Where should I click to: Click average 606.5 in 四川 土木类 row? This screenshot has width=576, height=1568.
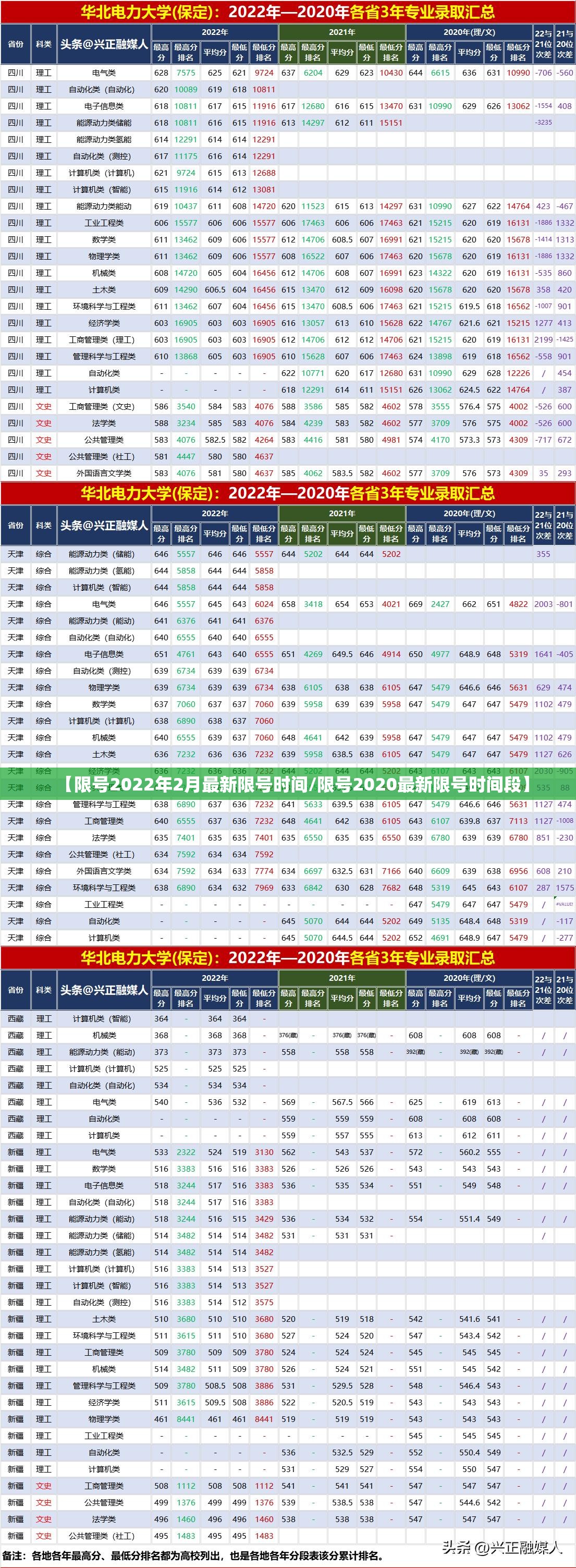click(215, 290)
